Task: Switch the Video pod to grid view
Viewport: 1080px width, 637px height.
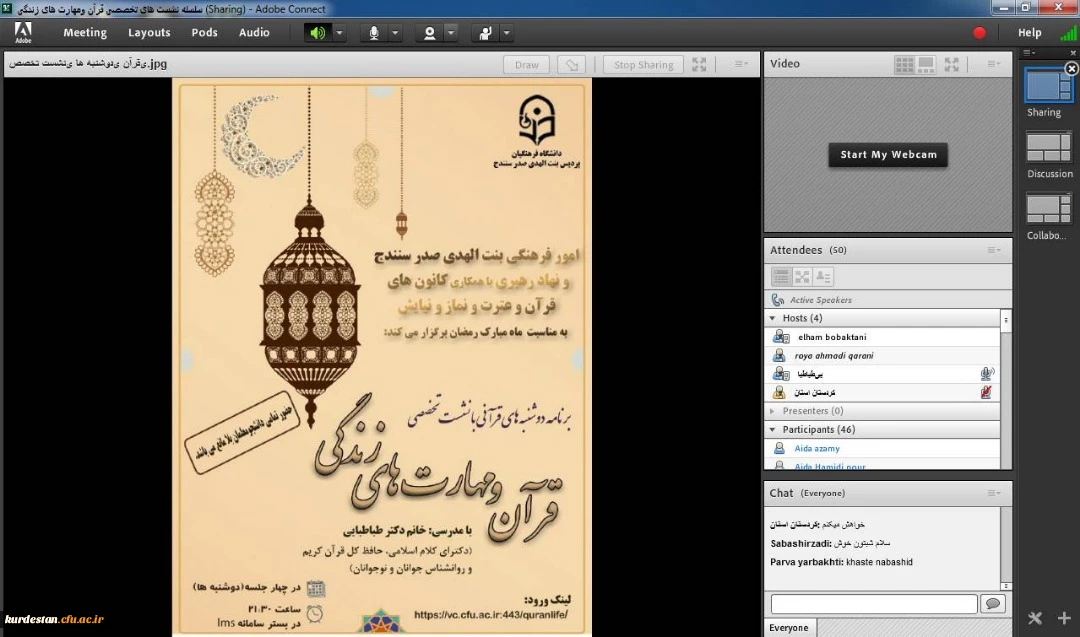Action: 904,64
